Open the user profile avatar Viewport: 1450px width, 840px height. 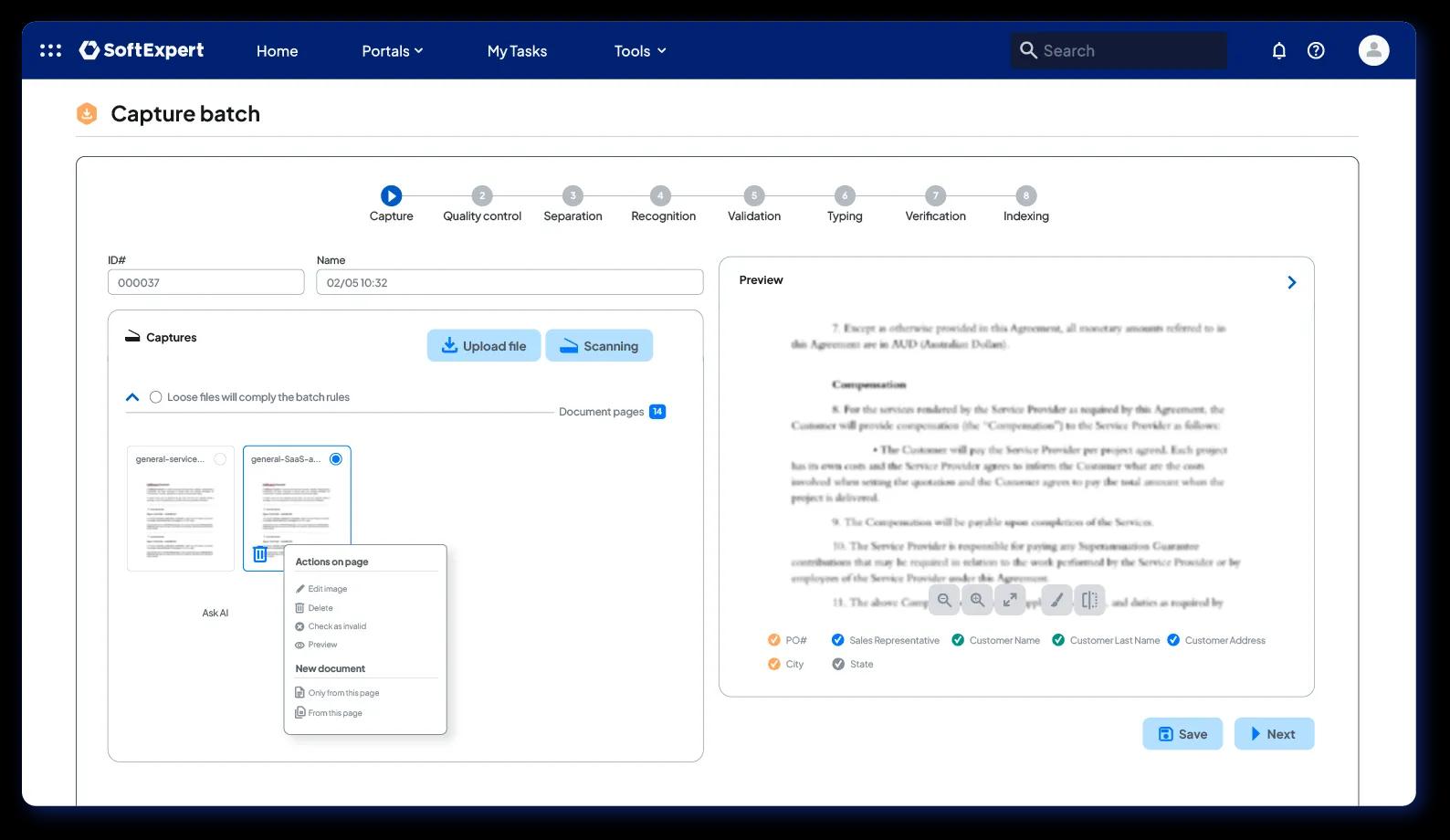pos(1373,50)
